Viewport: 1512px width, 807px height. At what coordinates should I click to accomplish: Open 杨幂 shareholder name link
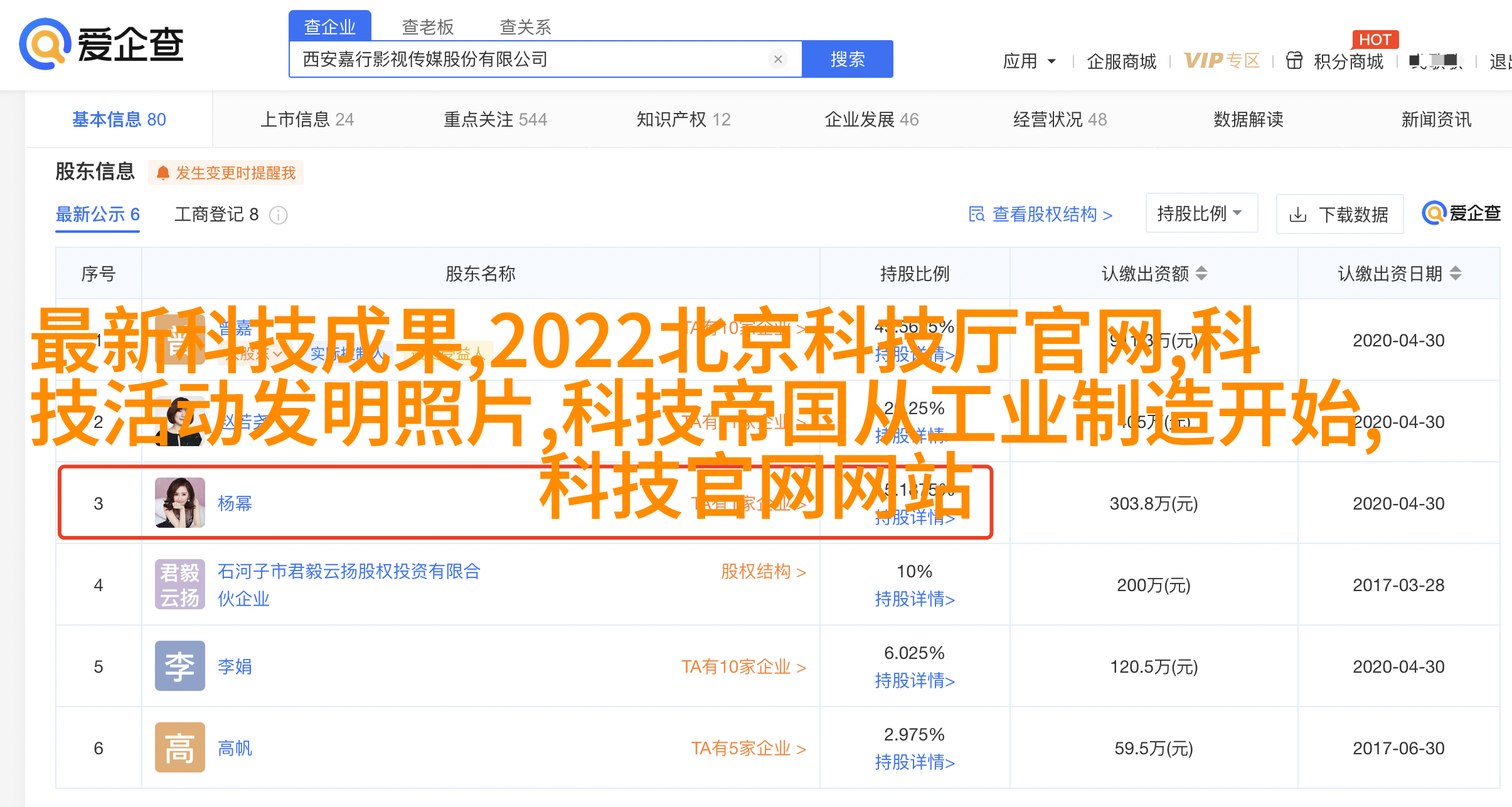[235, 503]
